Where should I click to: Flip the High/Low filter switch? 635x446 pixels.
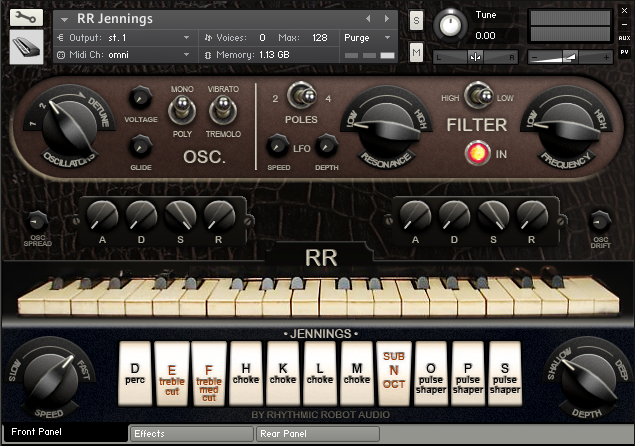pyautogui.click(x=478, y=95)
